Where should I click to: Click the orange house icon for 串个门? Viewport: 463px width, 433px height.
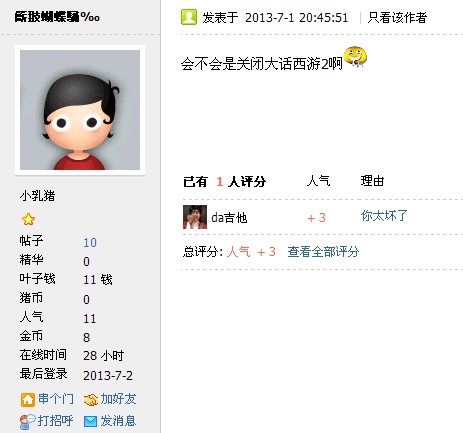[28, 400]
